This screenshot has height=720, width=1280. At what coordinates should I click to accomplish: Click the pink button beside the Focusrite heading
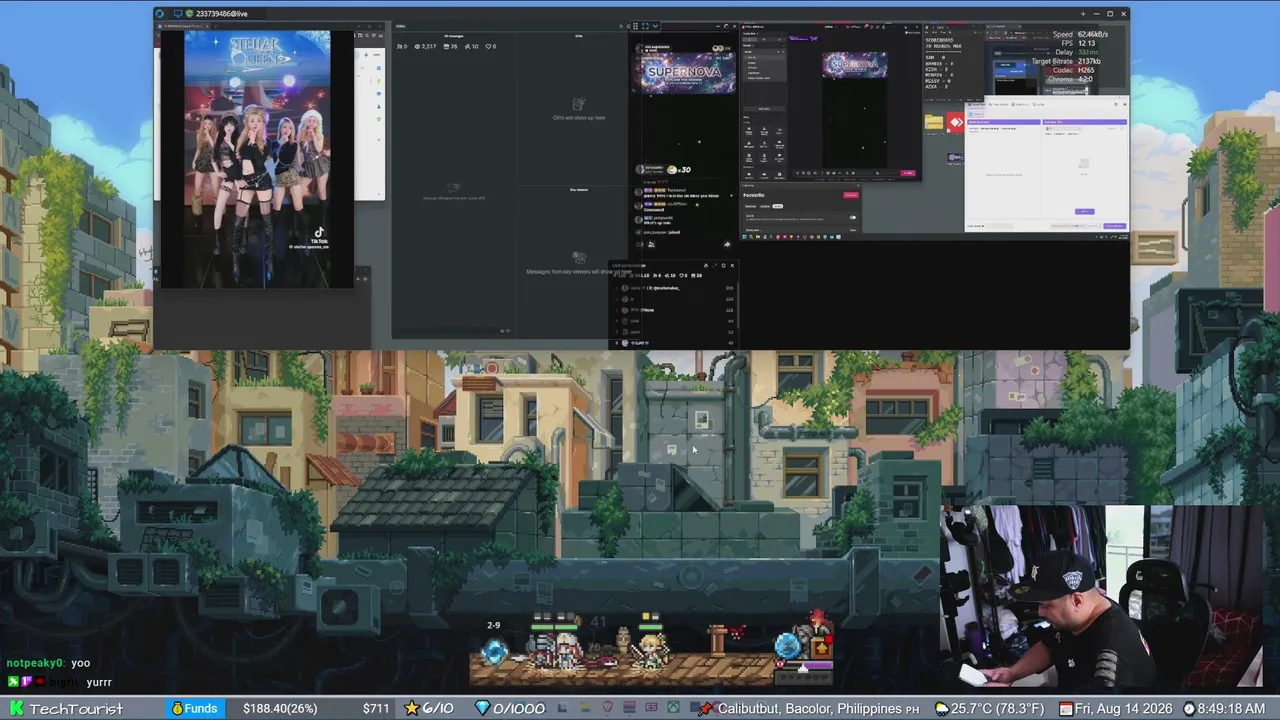tap(851, 195)
